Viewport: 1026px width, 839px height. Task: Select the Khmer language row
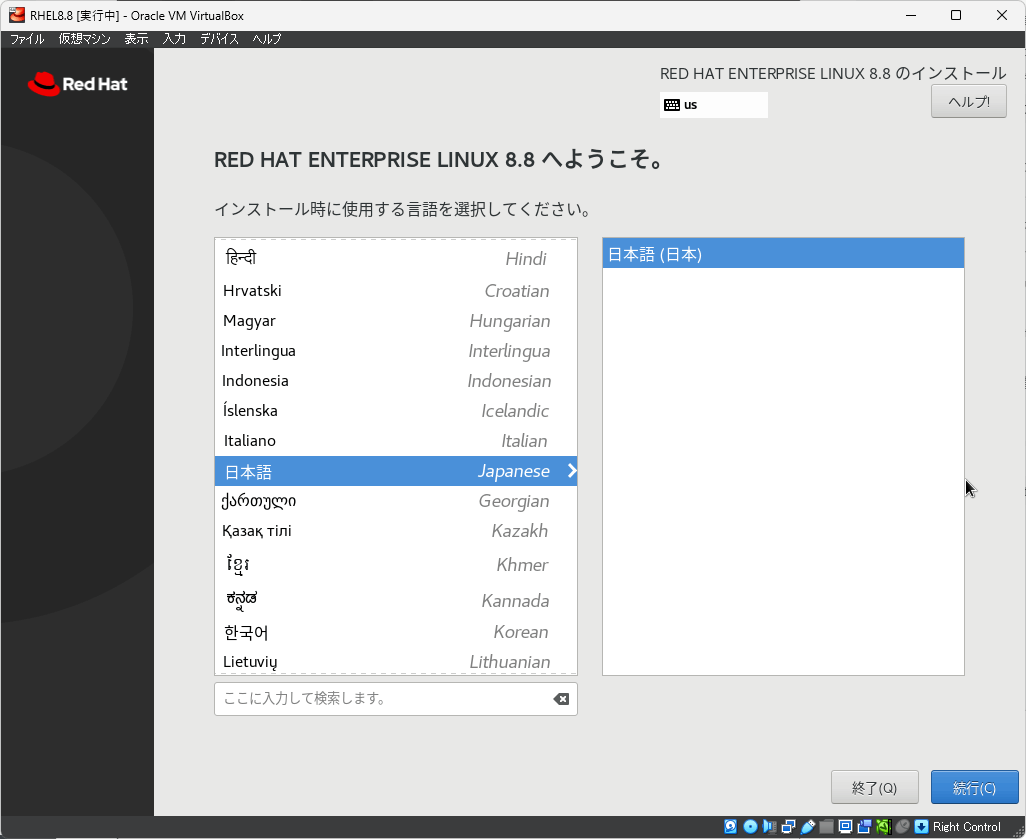coord(396,564)
